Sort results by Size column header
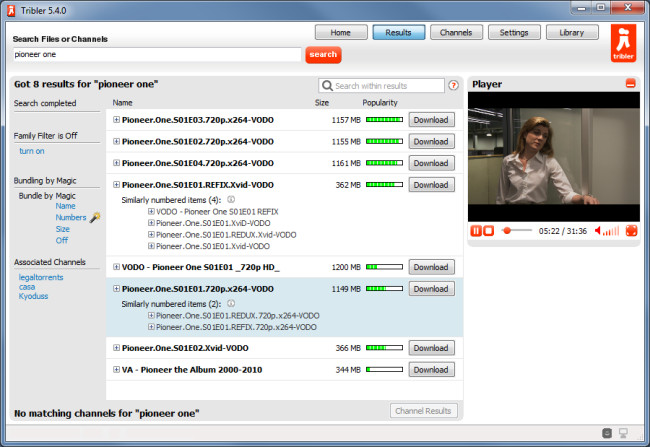This screenshot has width=650, height=447. pos(322,102)
